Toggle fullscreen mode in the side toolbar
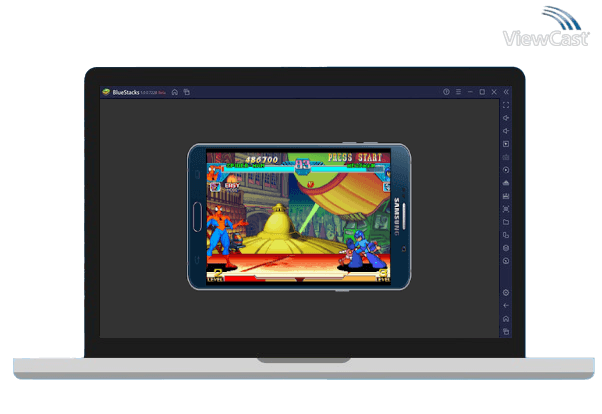This screenshot has height=414, width=602. coord(506,105)
